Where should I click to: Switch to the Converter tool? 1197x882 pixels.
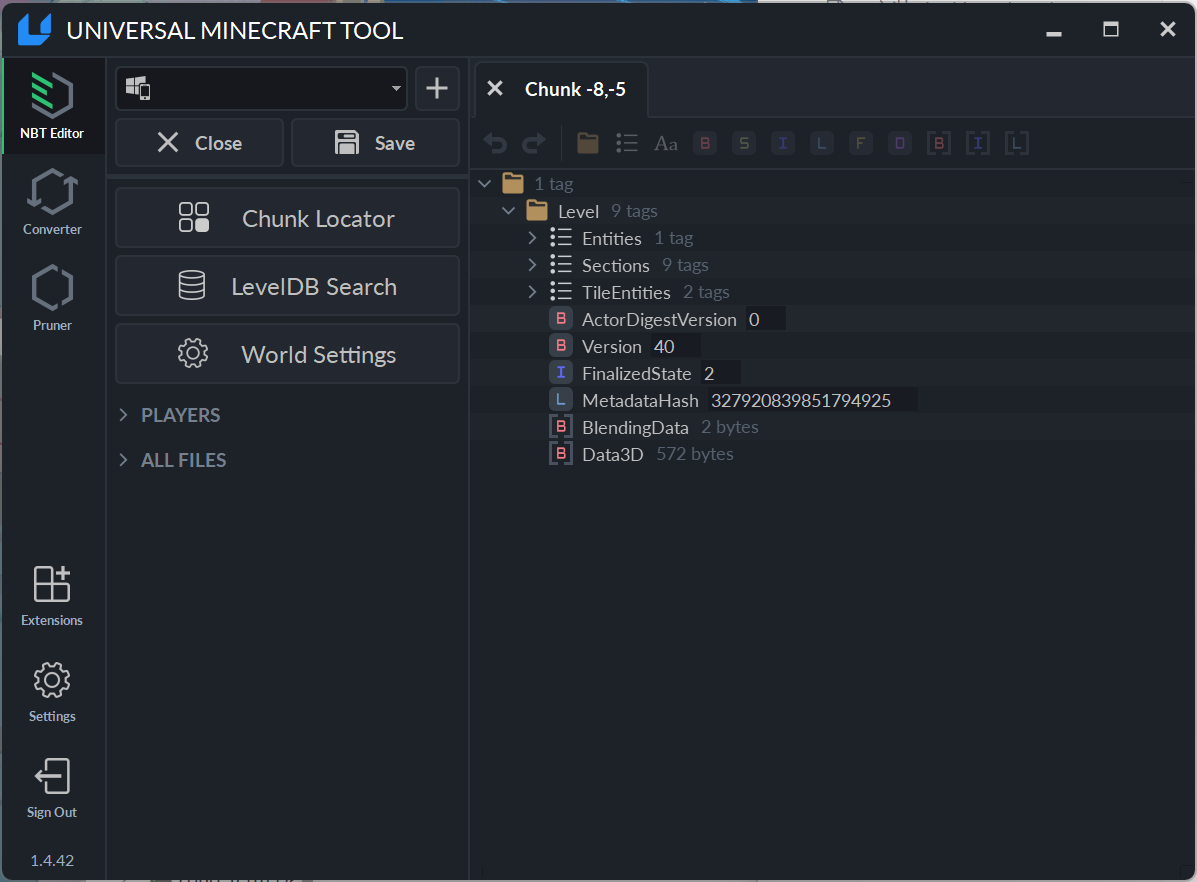pos(52,202)
